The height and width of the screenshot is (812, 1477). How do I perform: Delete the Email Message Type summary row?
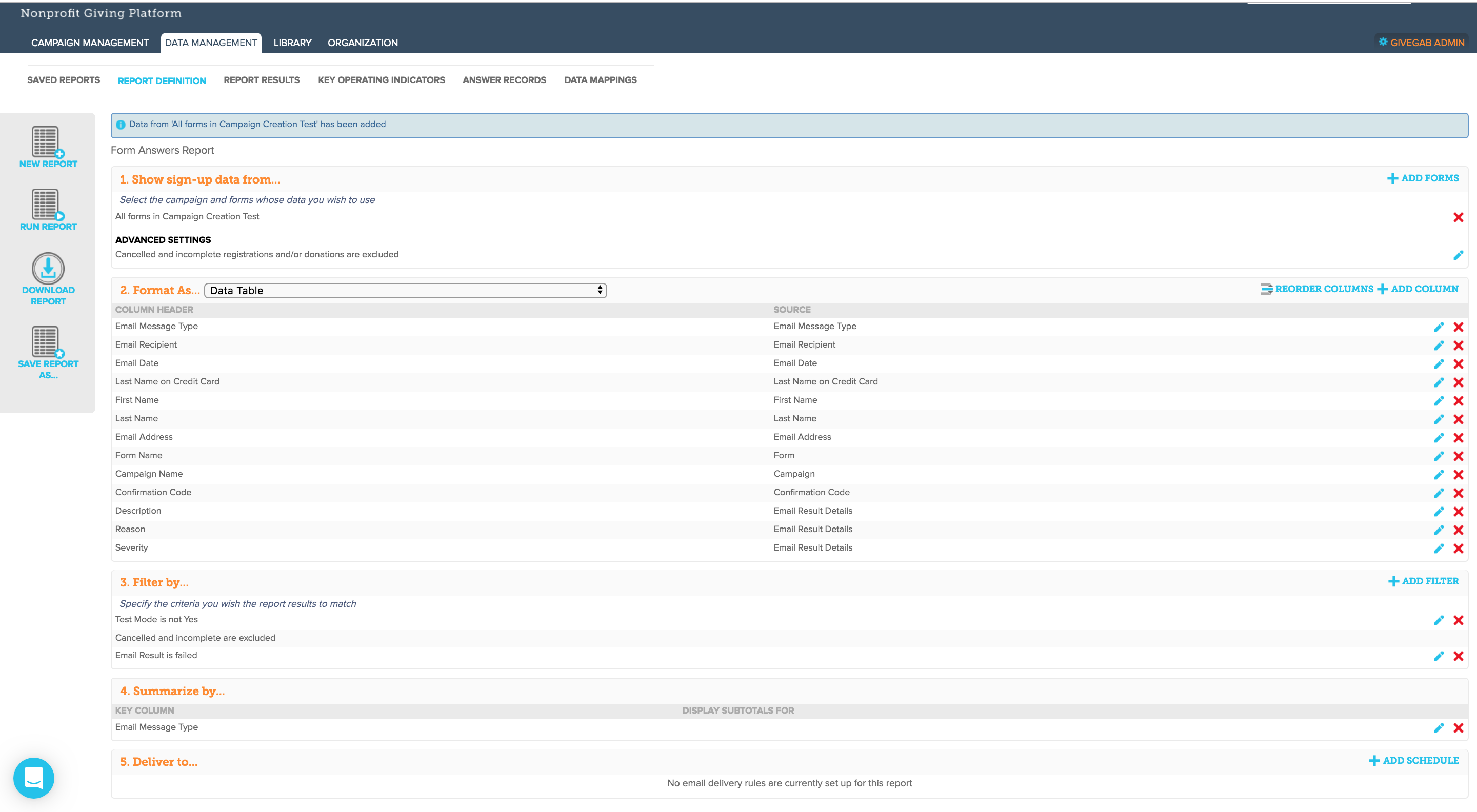(x=1458, y=728)
